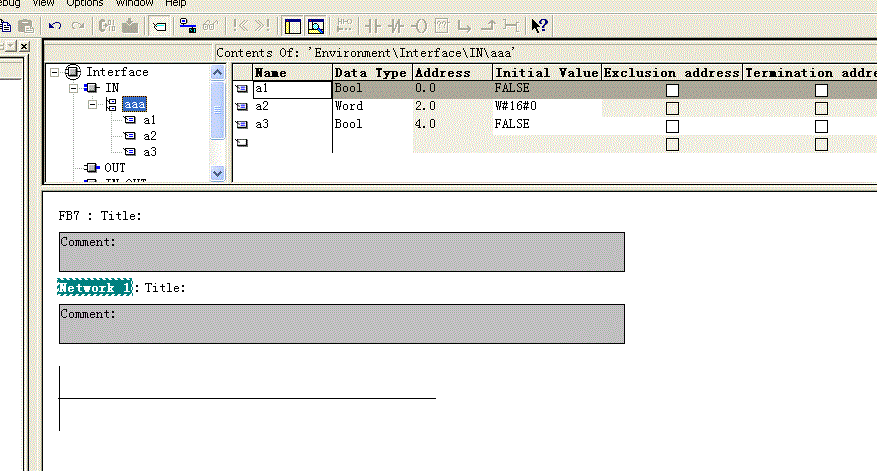Close the left side panel with X

pyautogui.click(x=24, y=46)
